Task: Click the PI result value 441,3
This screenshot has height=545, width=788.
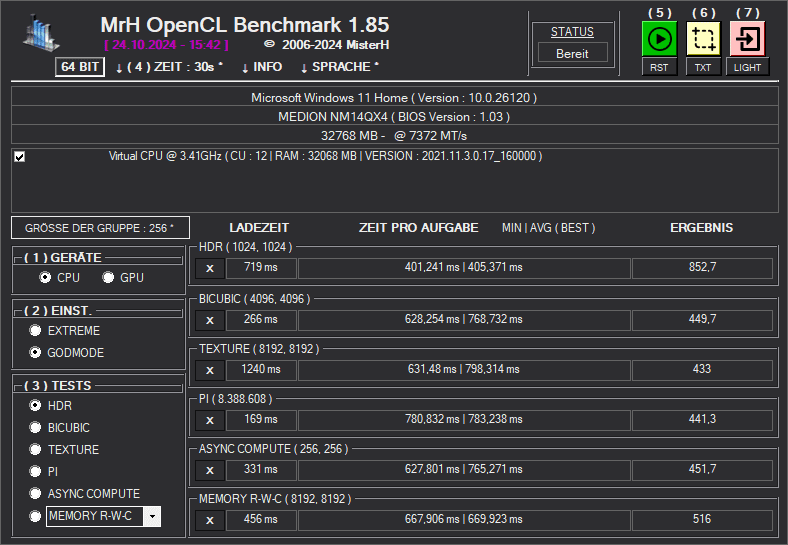Action: [x=702, y=419]
